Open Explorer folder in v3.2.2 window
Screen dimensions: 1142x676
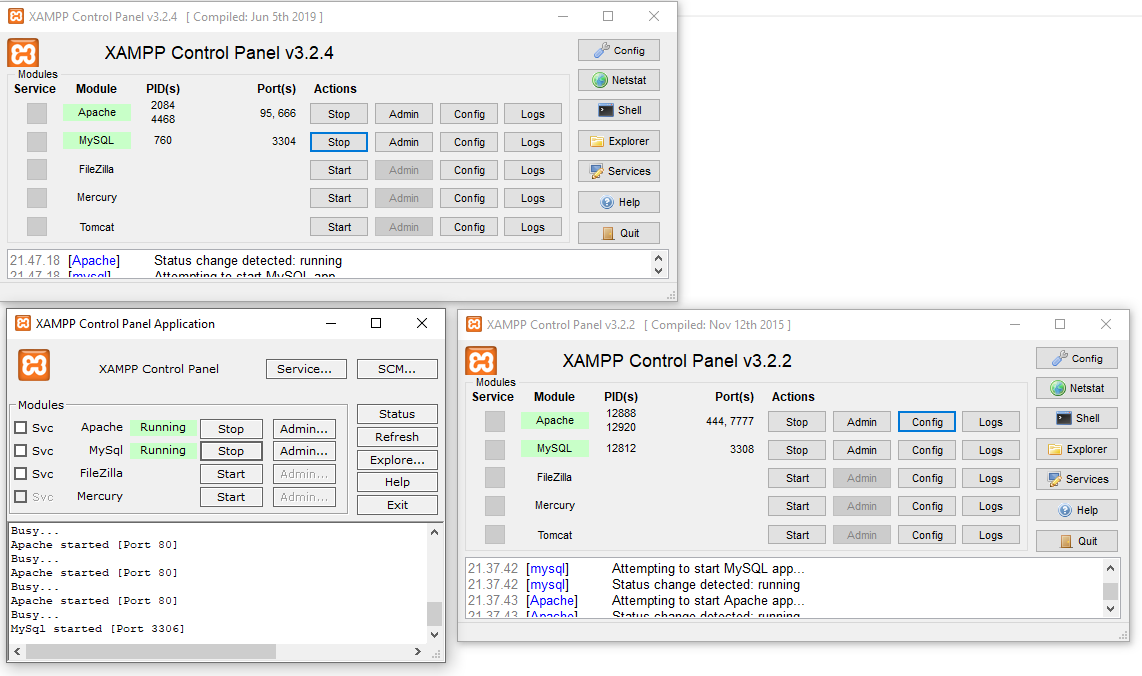(1077, 449)
